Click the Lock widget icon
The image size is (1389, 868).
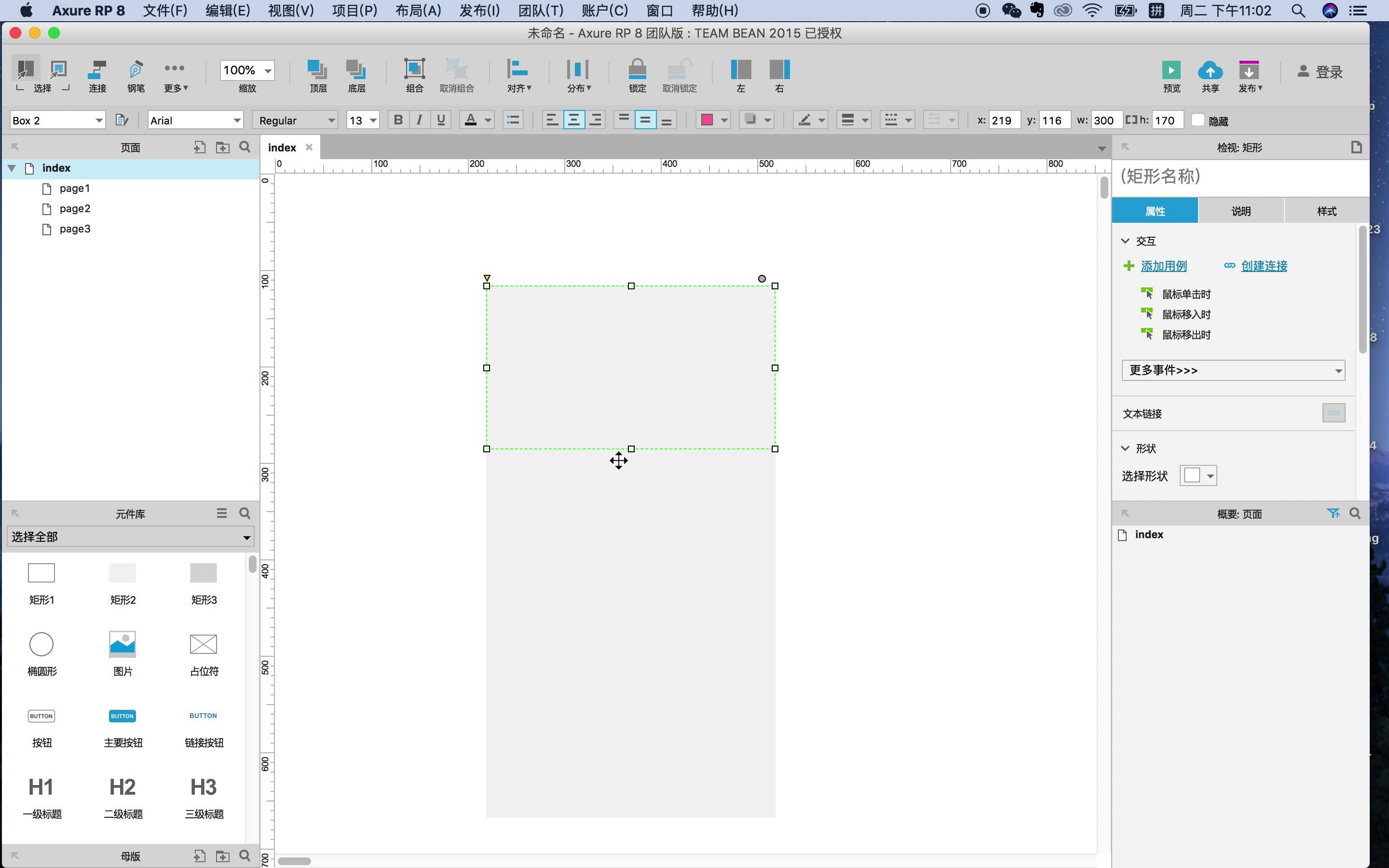637,70
